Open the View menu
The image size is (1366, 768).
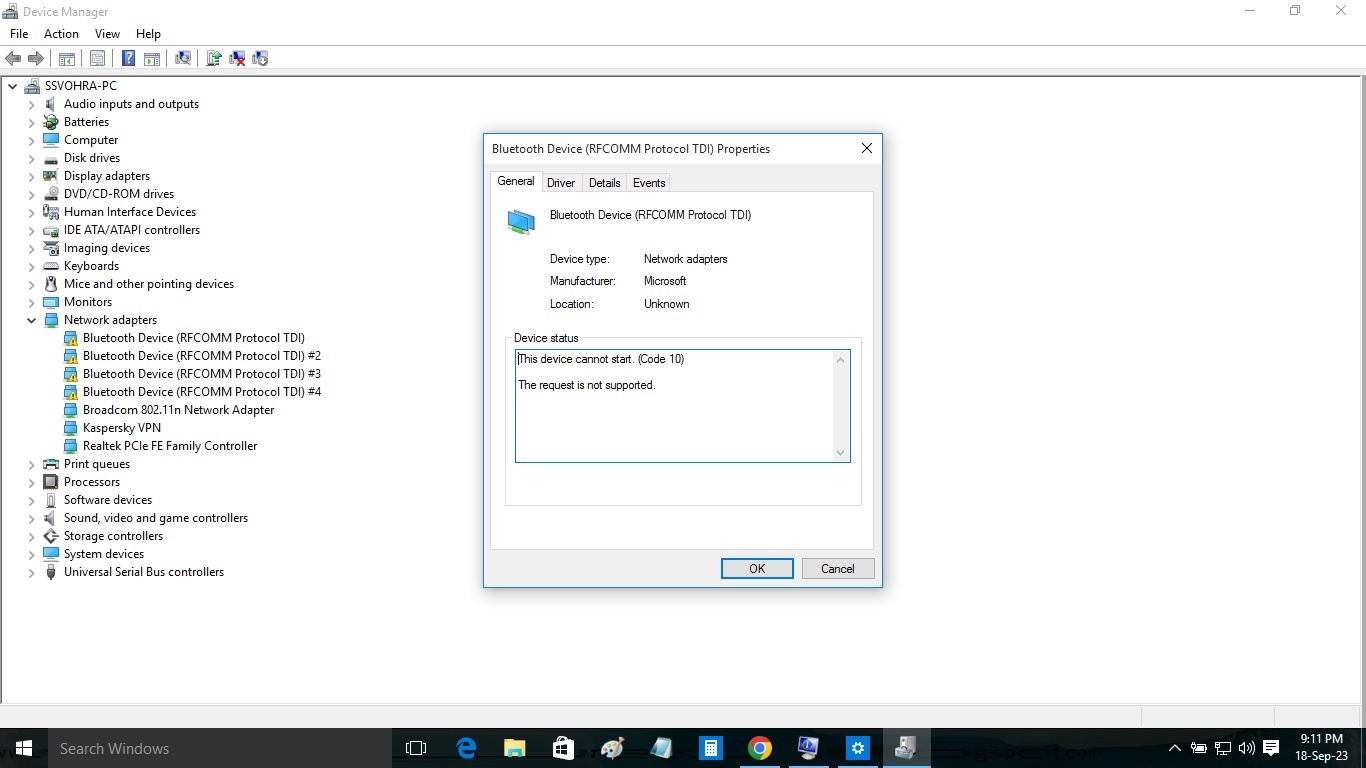[x=107, y=34]
